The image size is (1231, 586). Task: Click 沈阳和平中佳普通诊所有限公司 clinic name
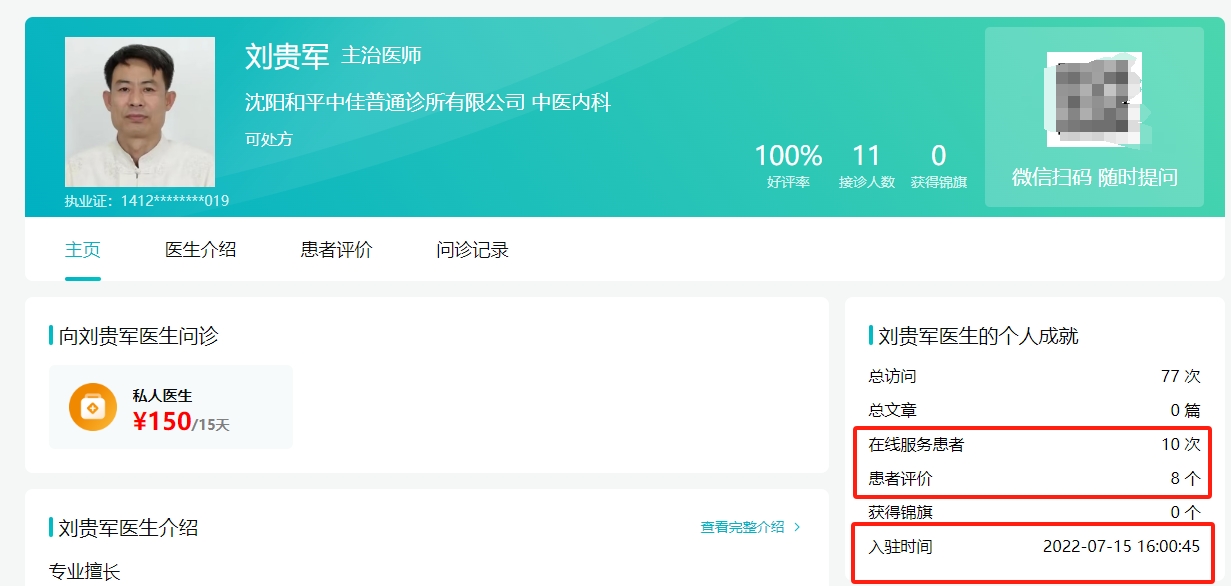pyautogui.click(x=385, y=102)
